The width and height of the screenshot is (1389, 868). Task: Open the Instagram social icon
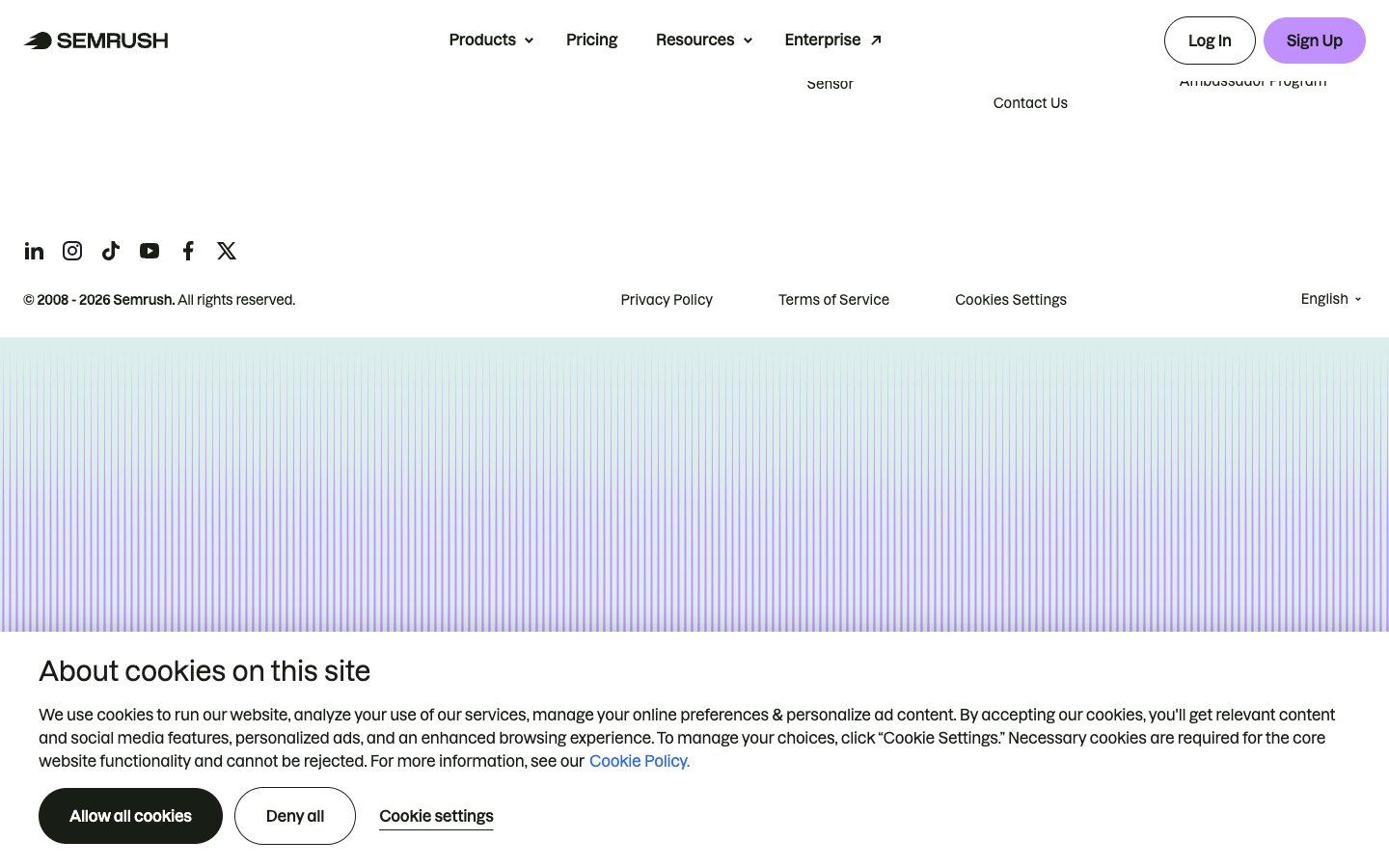click(72, 251)
